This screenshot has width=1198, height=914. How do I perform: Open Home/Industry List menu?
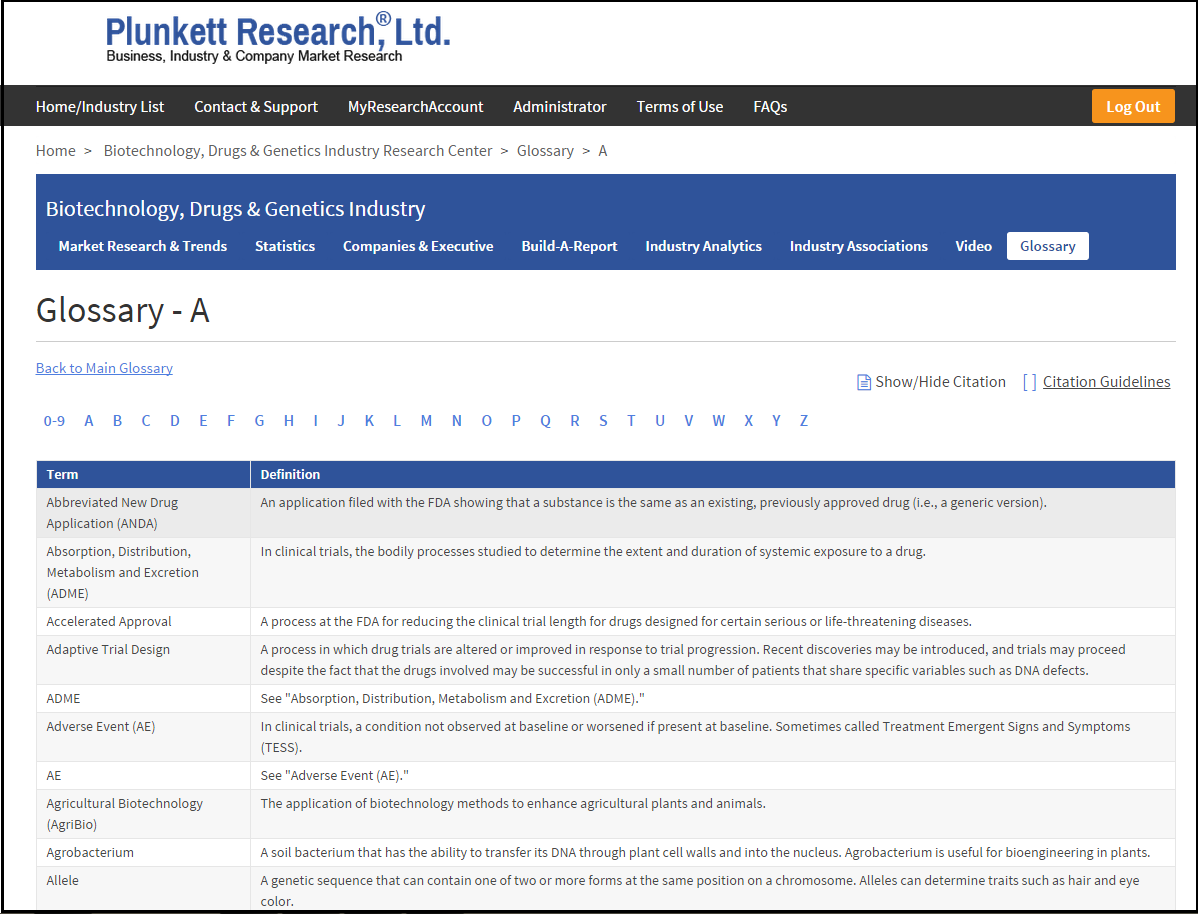pos(99,107)
